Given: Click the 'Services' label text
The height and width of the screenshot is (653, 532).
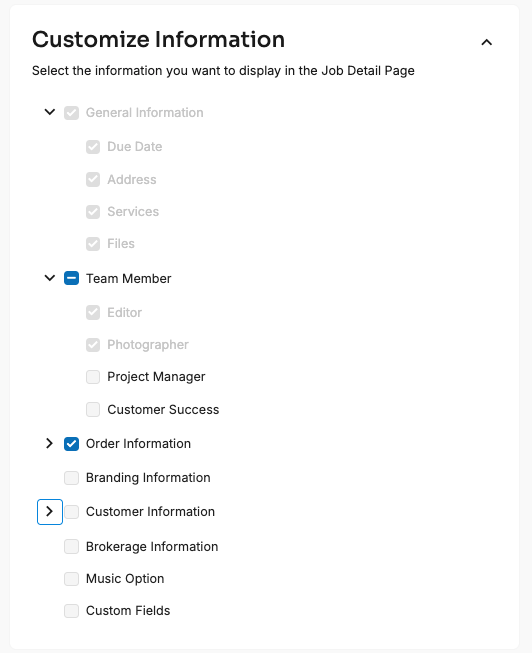Looking at the screenshot, I should [x=133, y=212].
